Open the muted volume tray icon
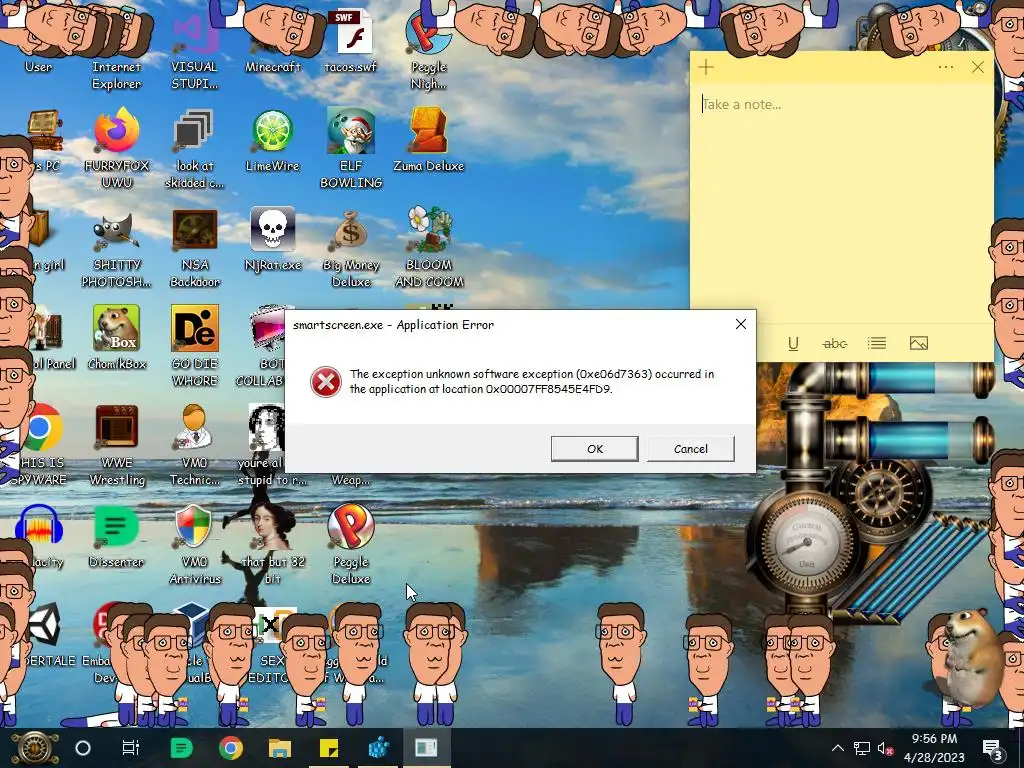The height and width of the screenshot is (768, 1024). pos(886,748)
